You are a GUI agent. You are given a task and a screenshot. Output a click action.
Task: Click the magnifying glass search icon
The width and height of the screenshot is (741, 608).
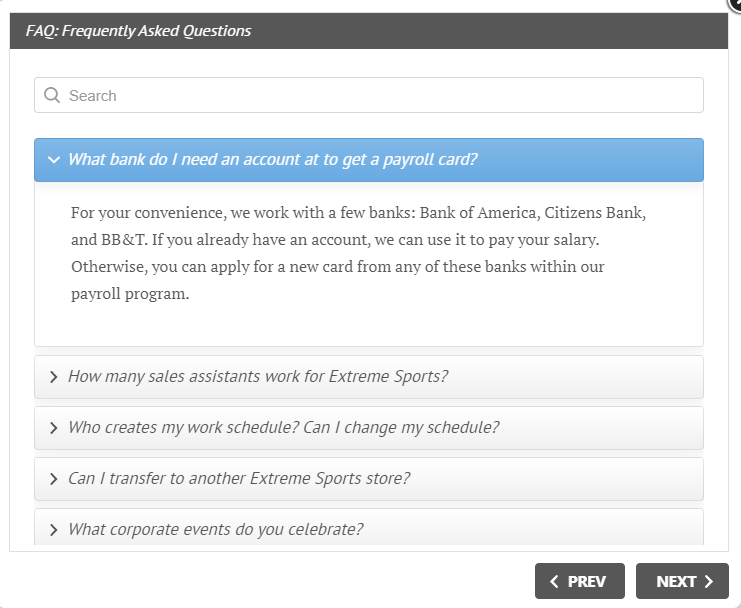coord(52,95)
